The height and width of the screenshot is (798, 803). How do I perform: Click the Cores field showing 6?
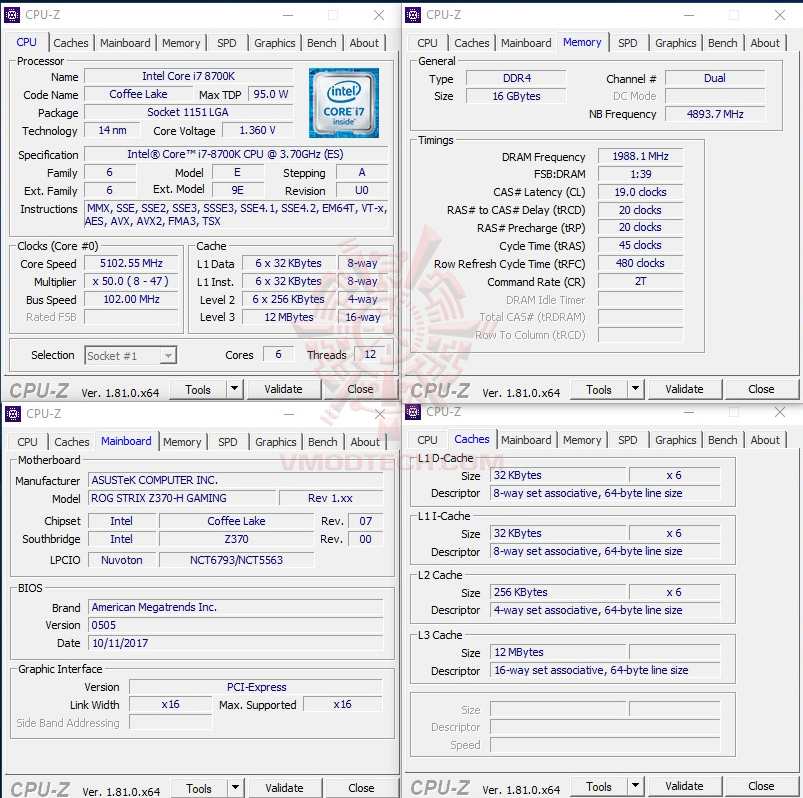click(x=278, y=355)
